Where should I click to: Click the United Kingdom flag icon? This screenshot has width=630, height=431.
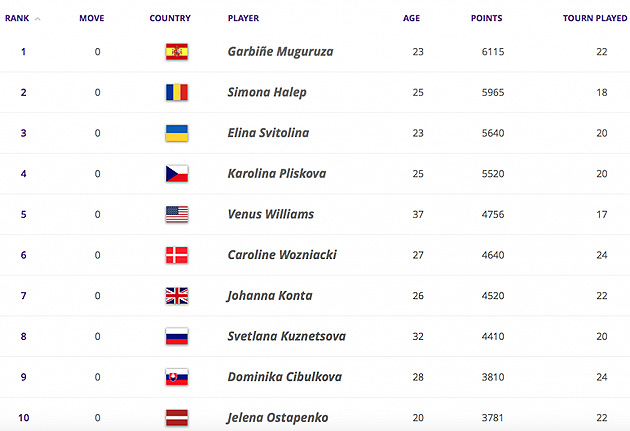tap(177, 296)
